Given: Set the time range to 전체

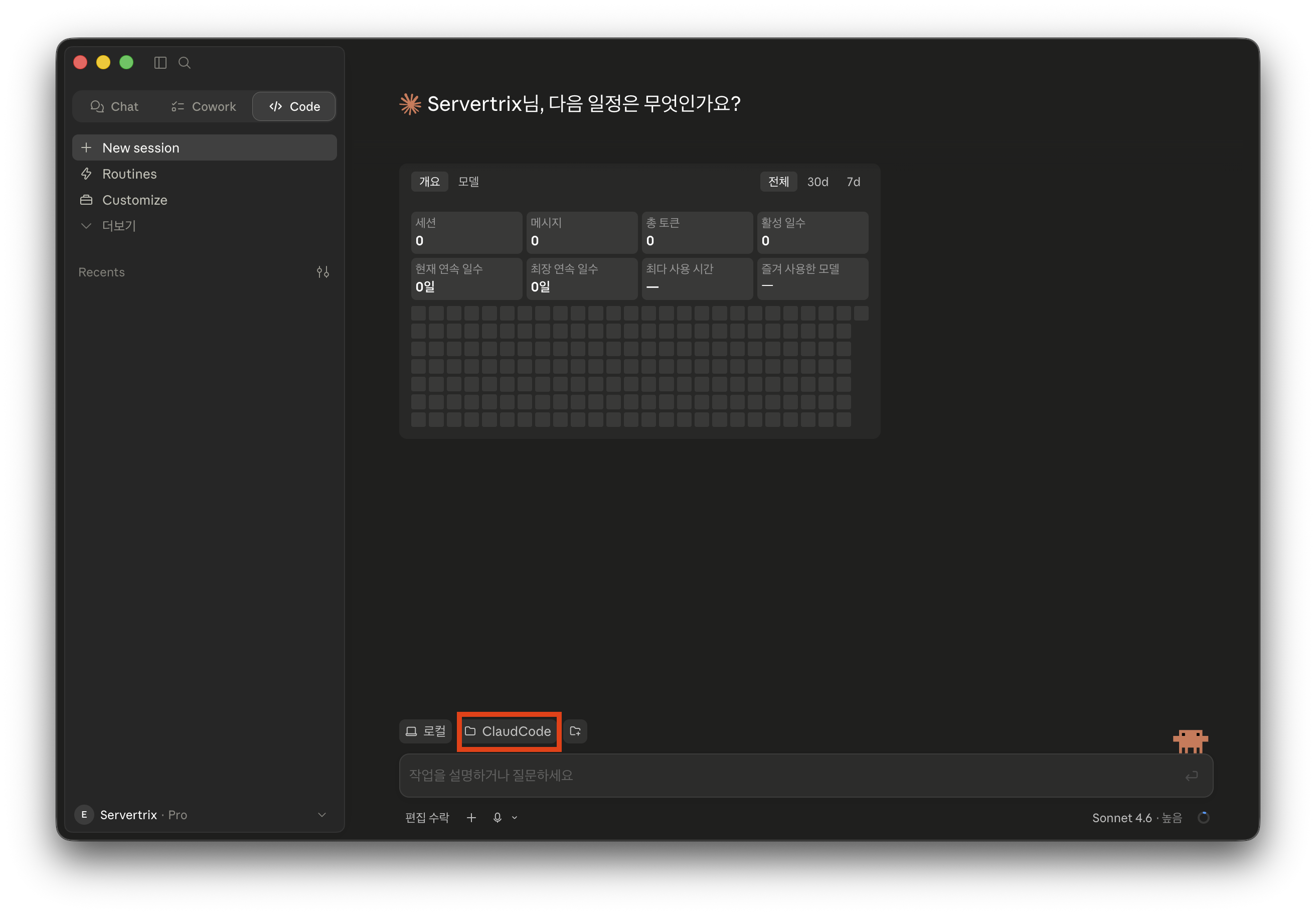Looking at the screenshot, I should pyautogui.click(x=778, y=182).
